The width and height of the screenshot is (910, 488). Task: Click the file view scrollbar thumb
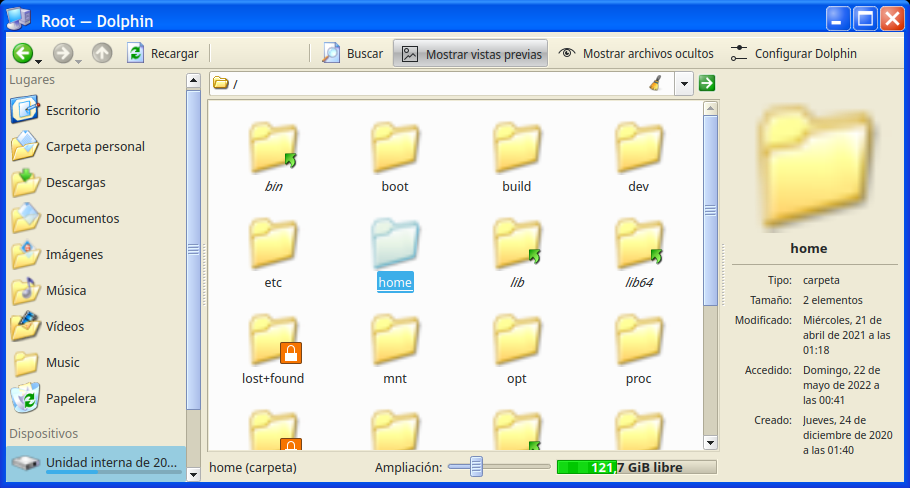pos(710,210)
